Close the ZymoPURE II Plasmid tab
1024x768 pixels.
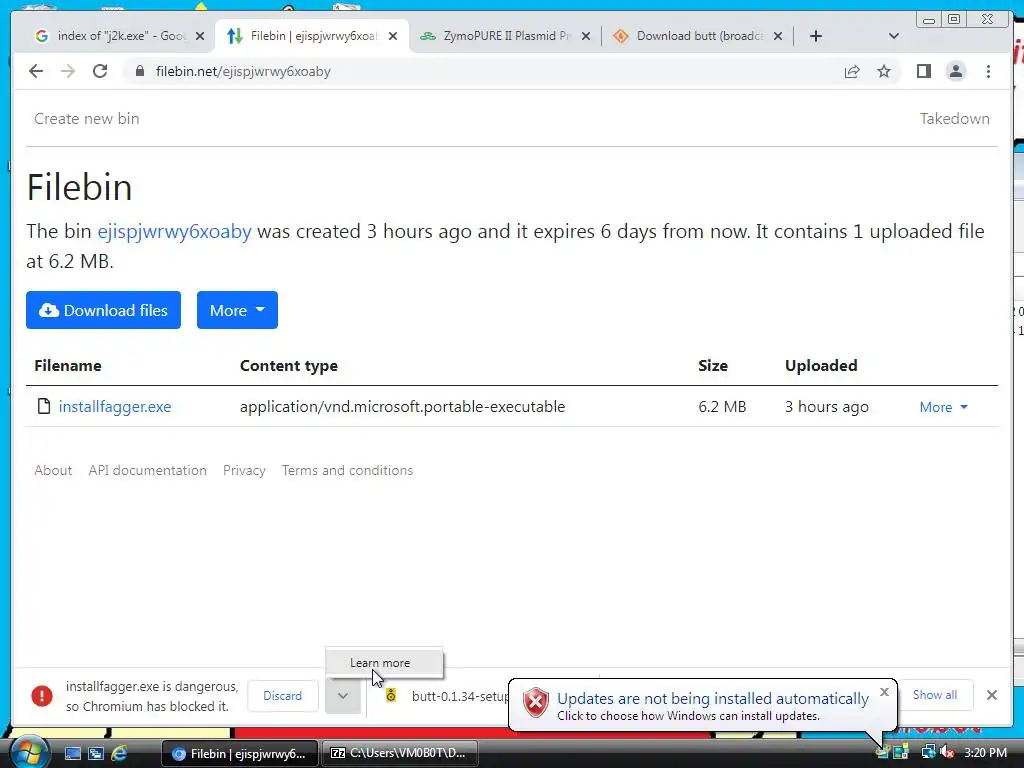point(586,37)
